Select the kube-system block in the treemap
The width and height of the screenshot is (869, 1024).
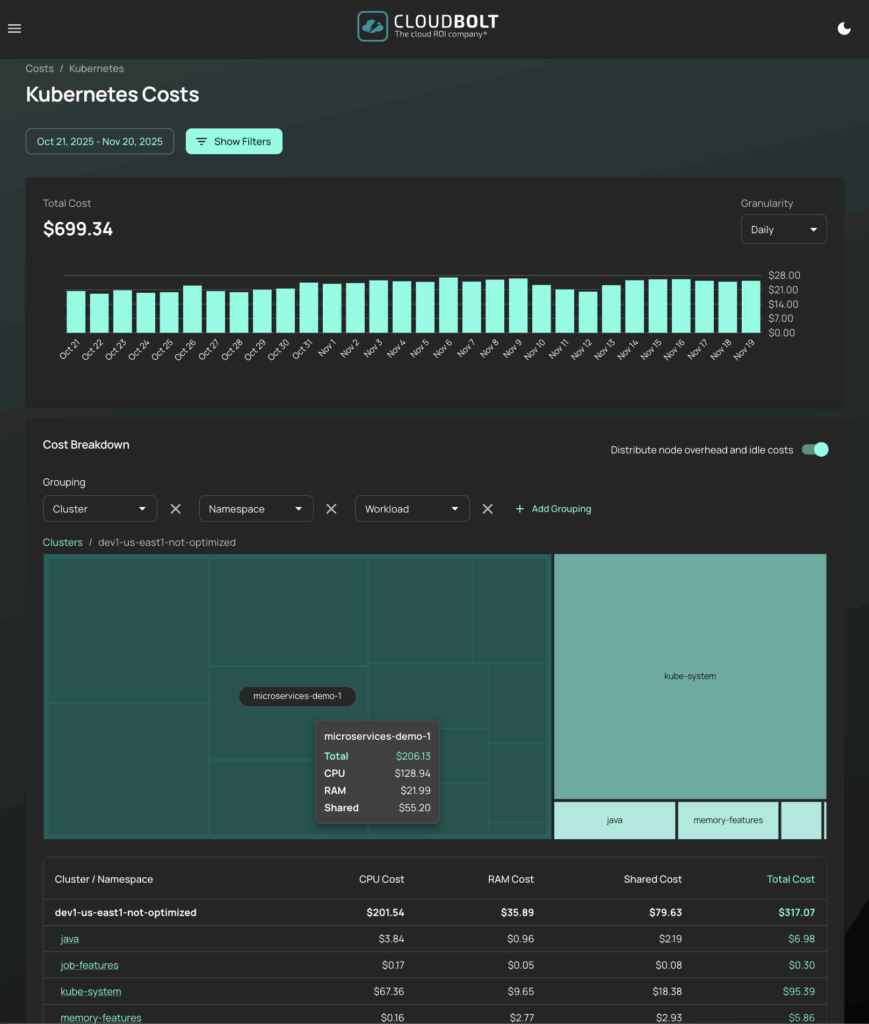point(689,675)
